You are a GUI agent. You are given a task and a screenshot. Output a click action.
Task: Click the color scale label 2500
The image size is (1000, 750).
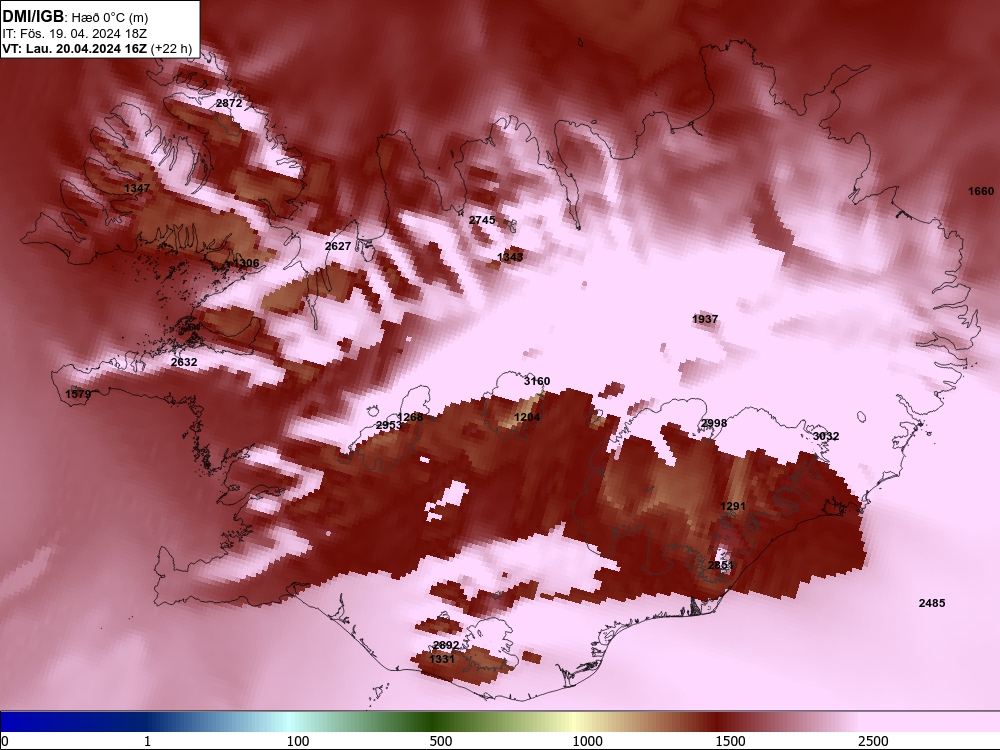tap(873, 741)
